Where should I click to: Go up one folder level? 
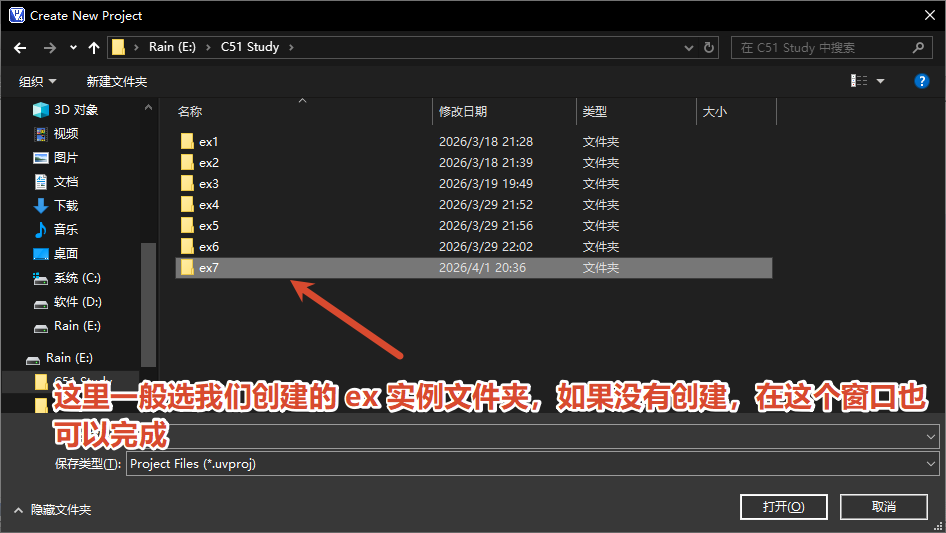point(94,48)
